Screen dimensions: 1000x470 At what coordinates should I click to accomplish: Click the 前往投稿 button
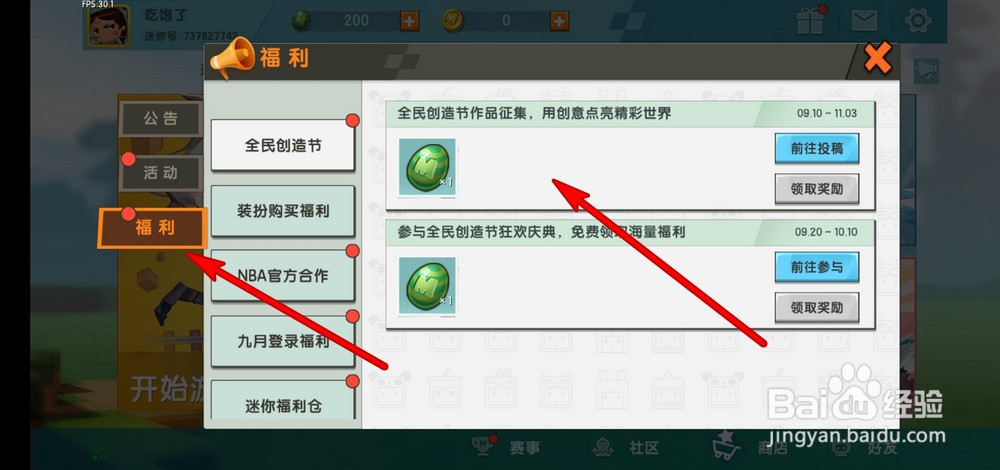pos(817,149)
